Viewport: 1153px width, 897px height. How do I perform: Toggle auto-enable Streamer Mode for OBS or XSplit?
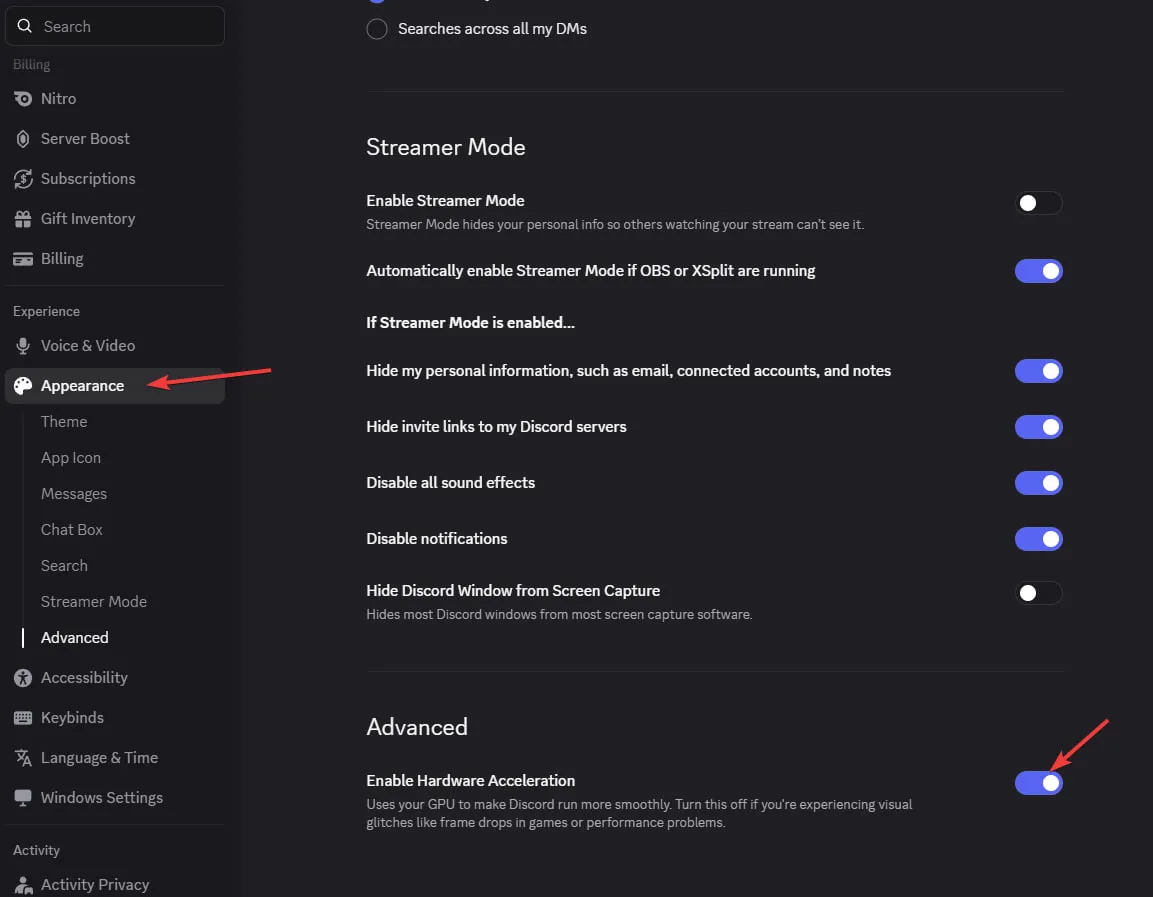(1038, 271)
